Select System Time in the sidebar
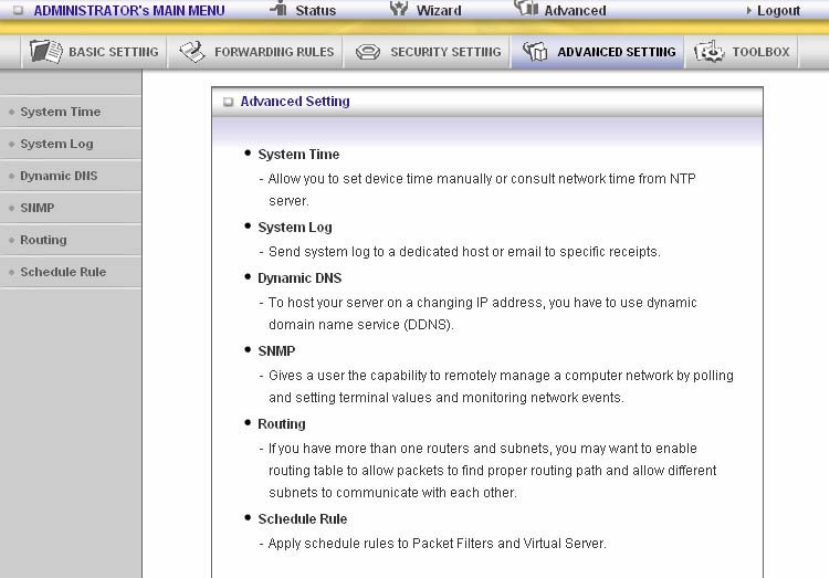Viewport: 829px width, 578px height. [71, 112]
